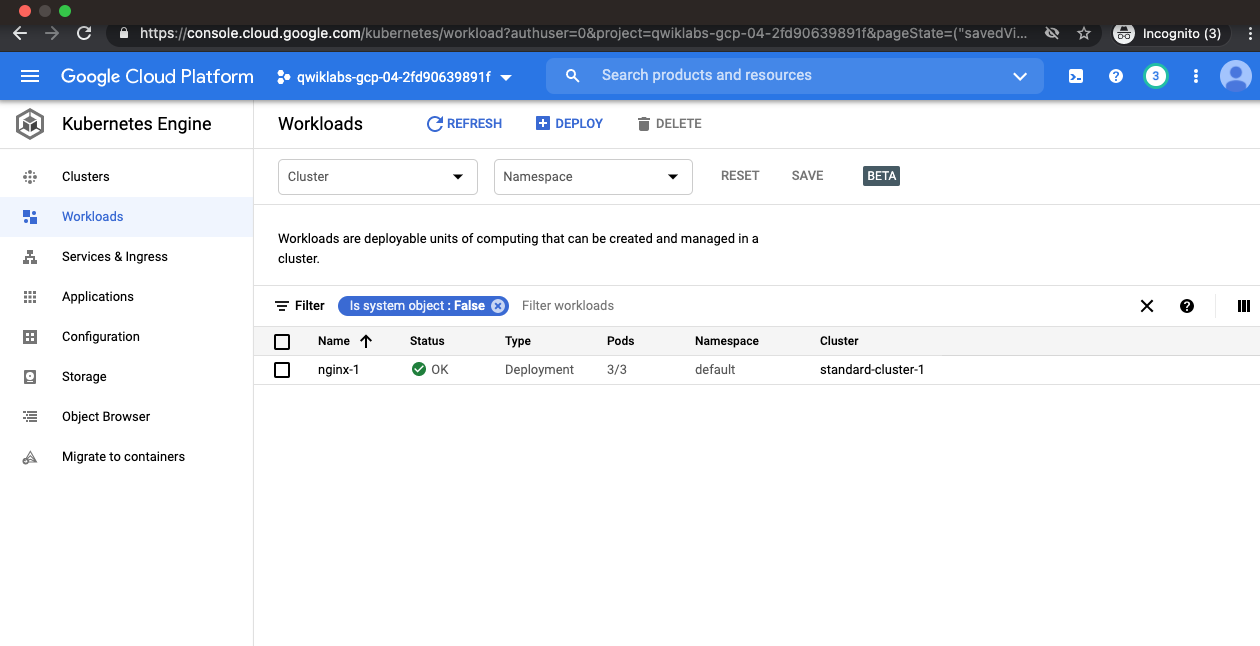Click the Migrate to containers icon

point(30,457)
